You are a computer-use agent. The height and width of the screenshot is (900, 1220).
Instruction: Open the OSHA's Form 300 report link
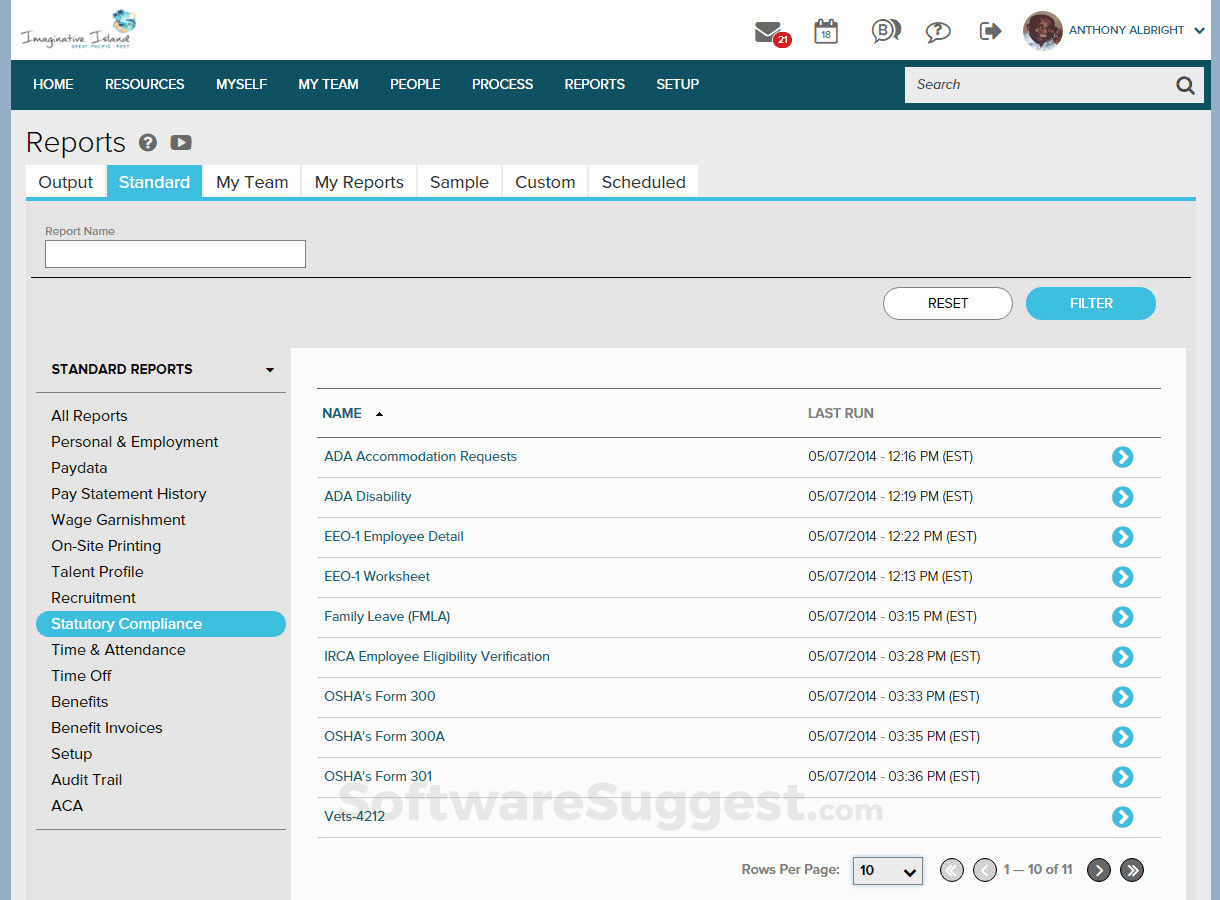(379, 696)
